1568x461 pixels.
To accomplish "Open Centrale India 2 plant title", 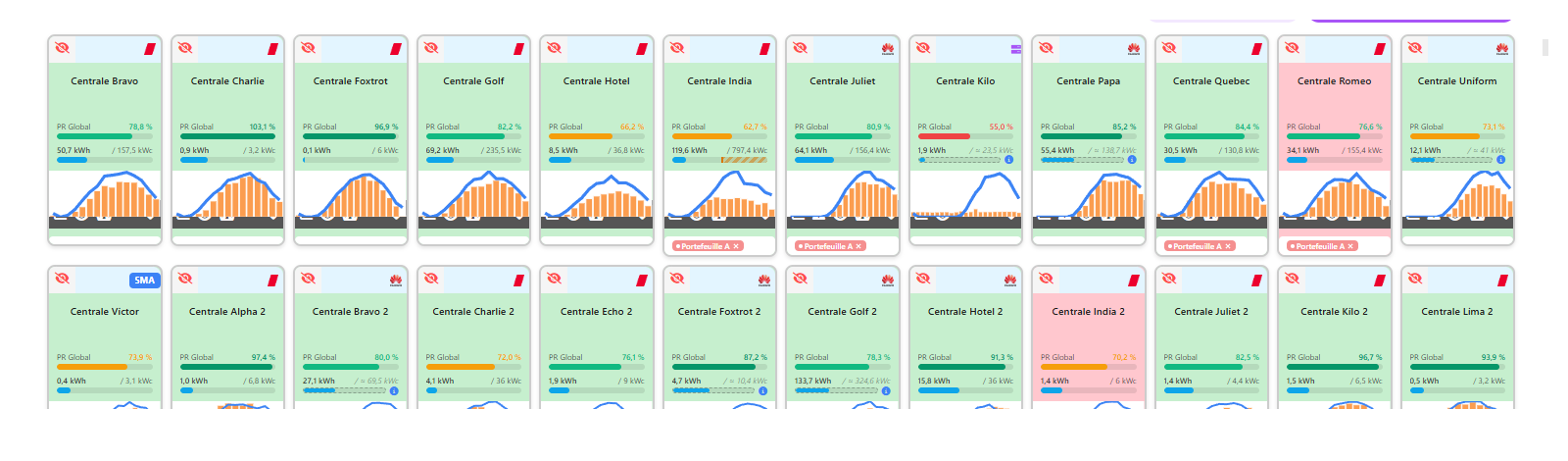I will click(1088, 312).
